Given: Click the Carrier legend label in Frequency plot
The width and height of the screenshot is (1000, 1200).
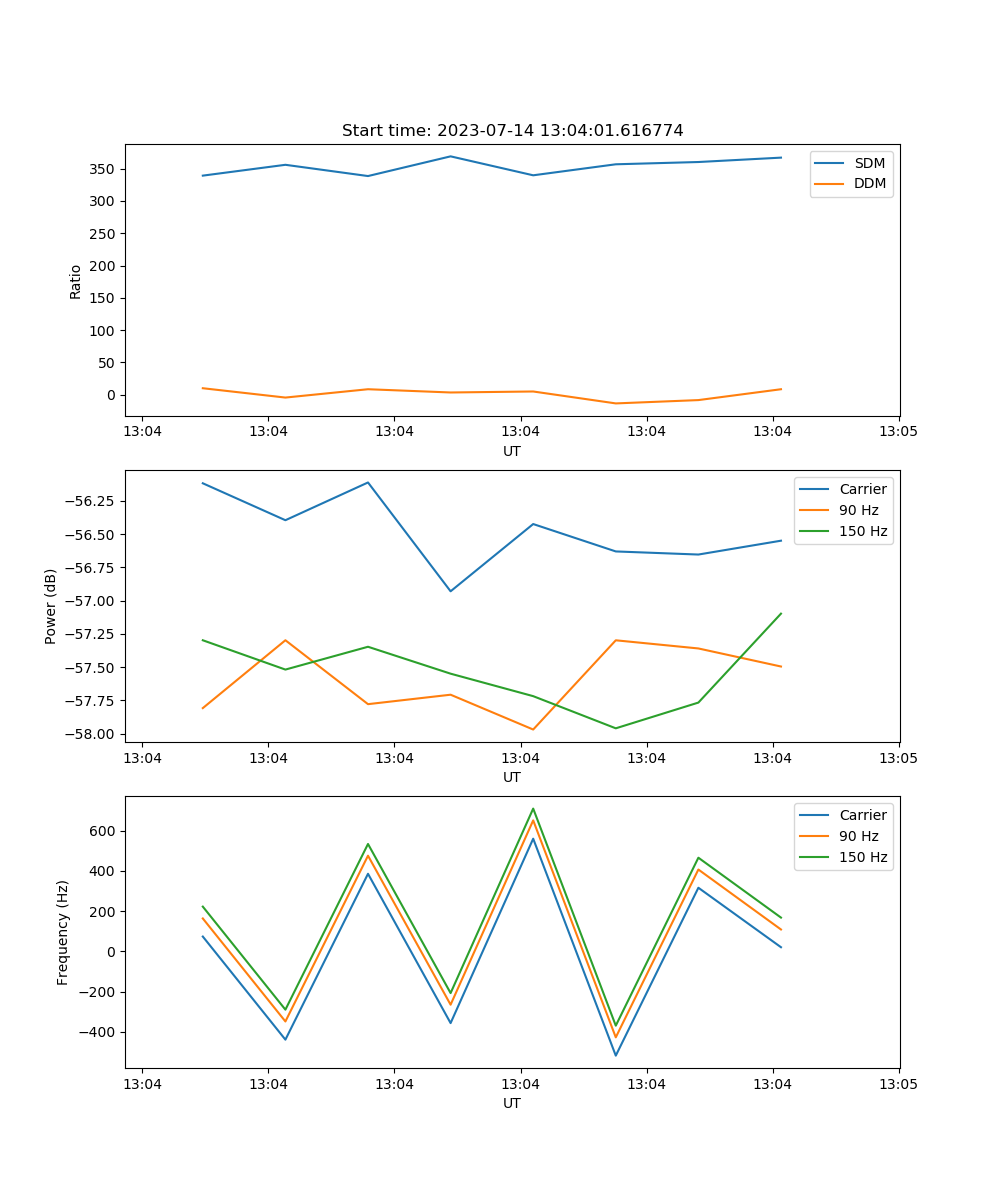Looking at the screenshot, I should (x=862, y=815).
